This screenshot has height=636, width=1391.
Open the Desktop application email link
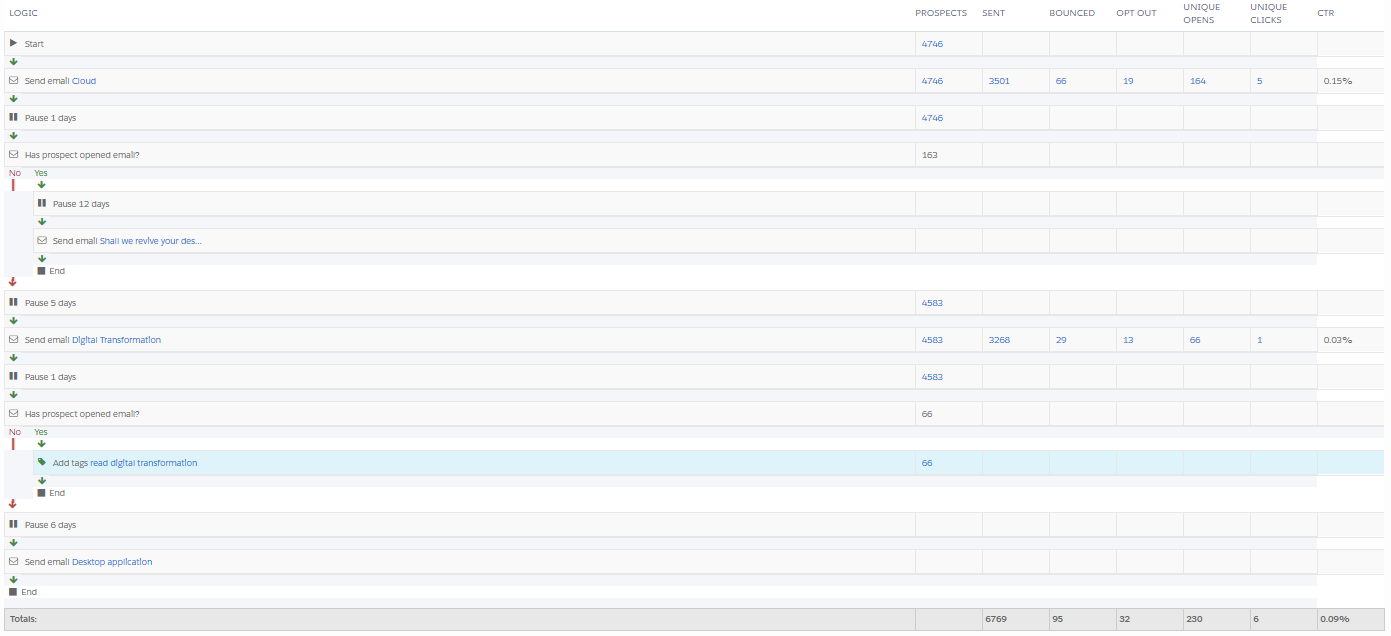point(112,562)
